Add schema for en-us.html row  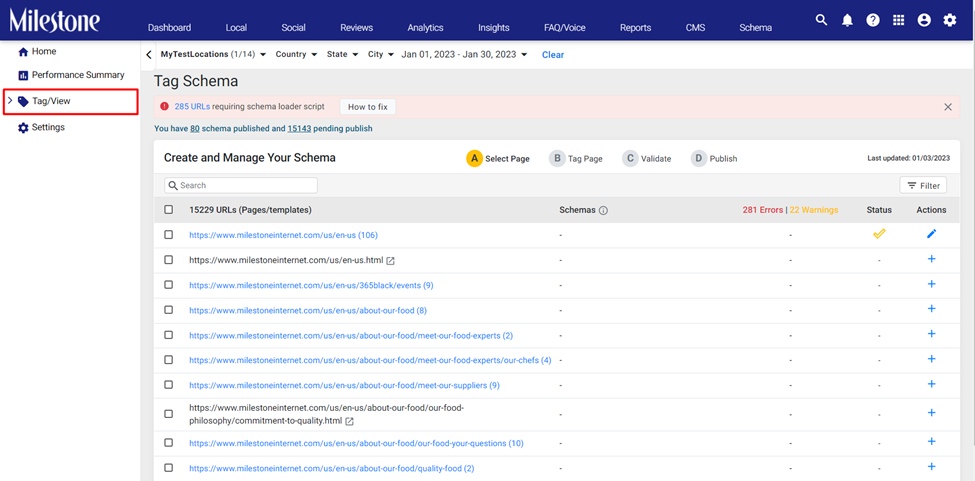click(x=931, y=259)
